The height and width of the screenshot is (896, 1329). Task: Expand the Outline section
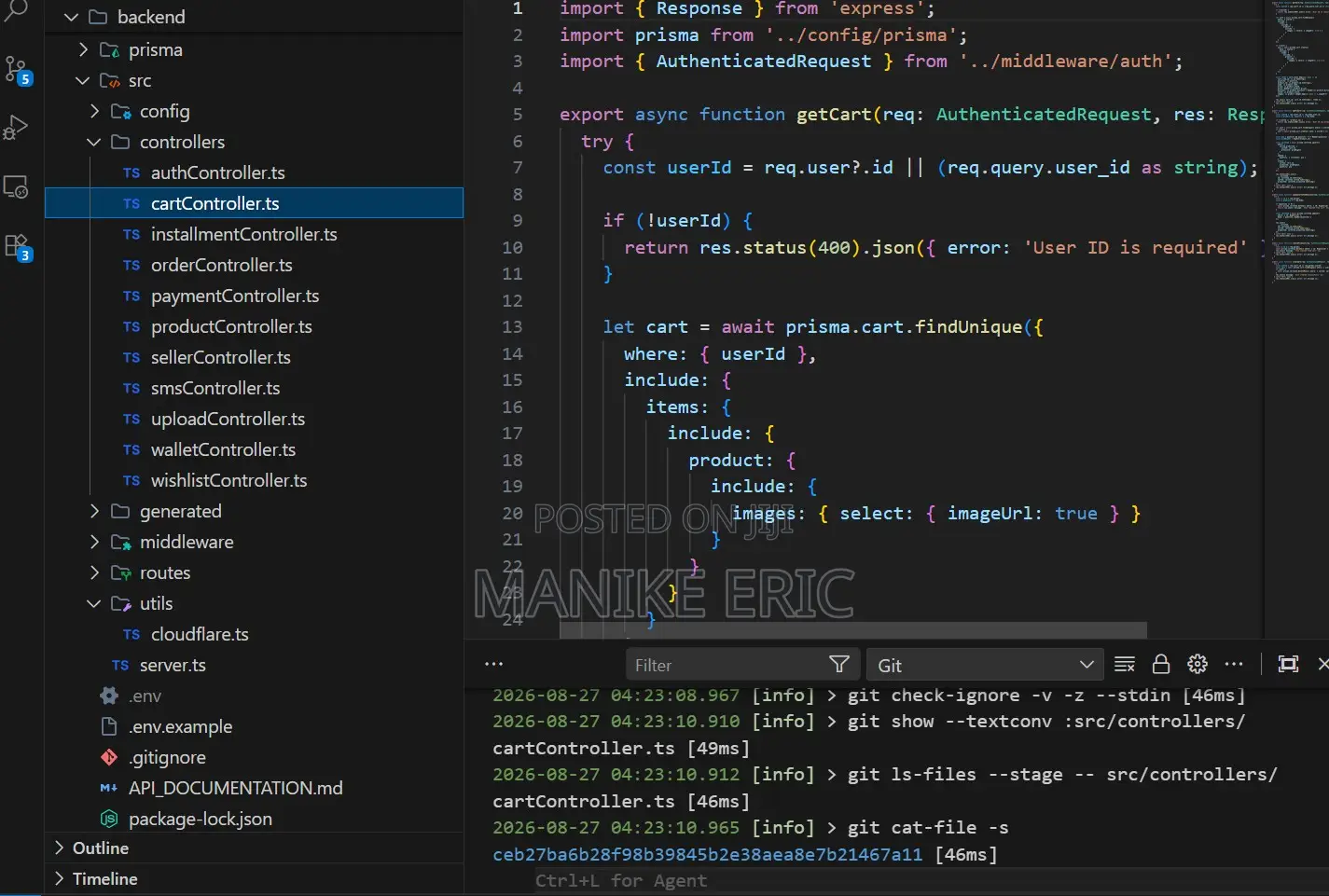click(254, 848)
